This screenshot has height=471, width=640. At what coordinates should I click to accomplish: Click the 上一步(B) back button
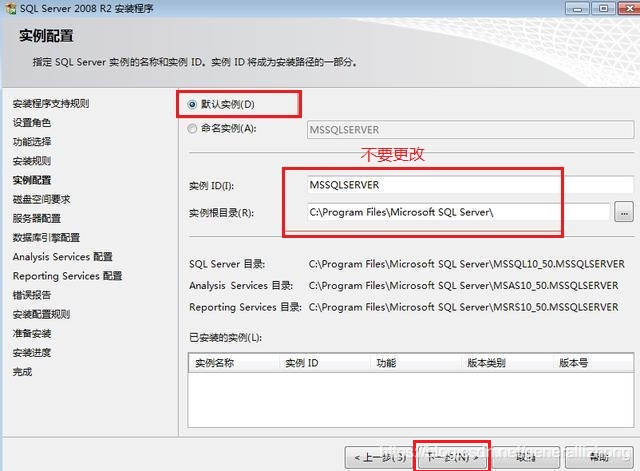click(379, 457)
